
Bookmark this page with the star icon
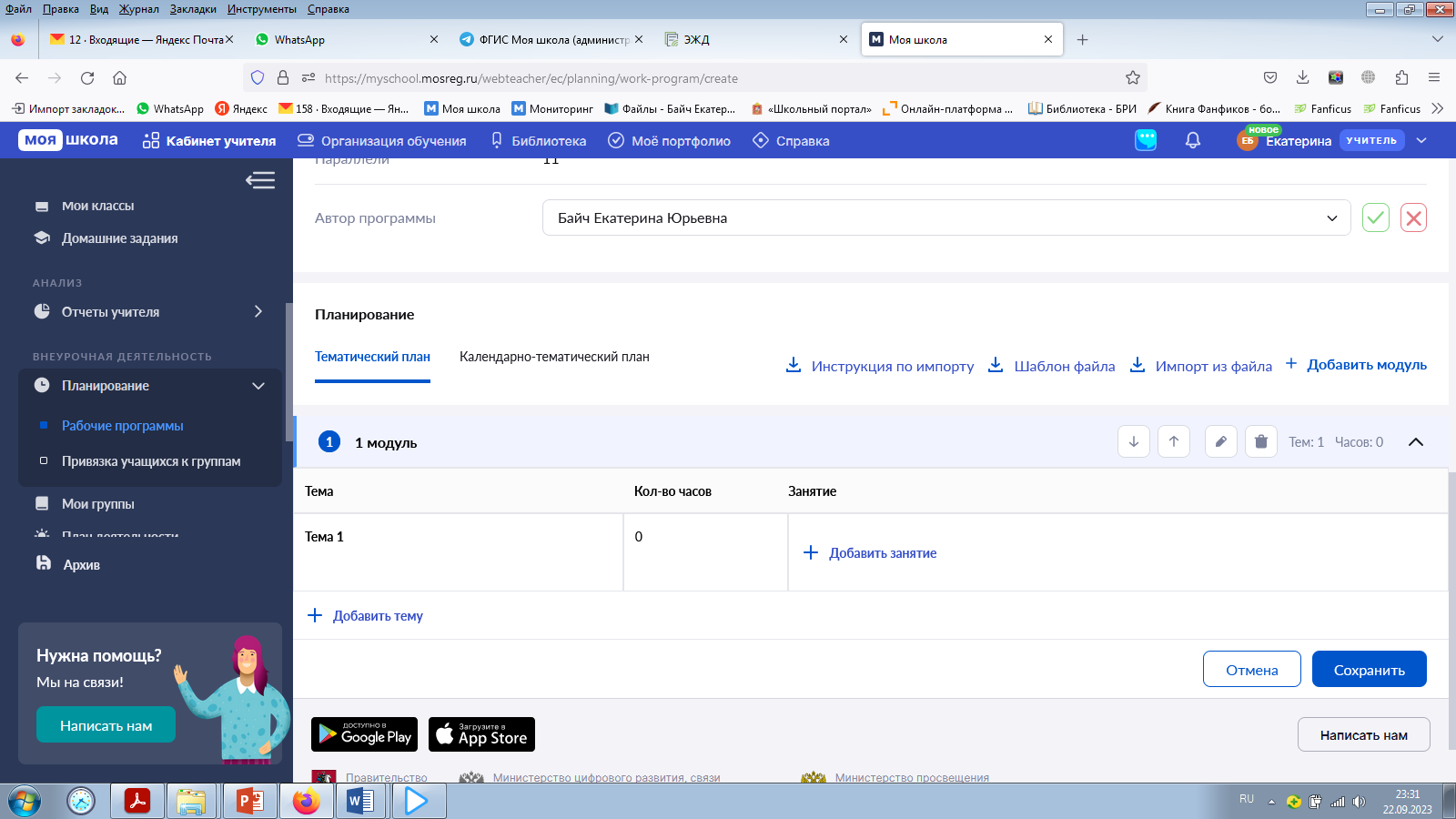1133,77
